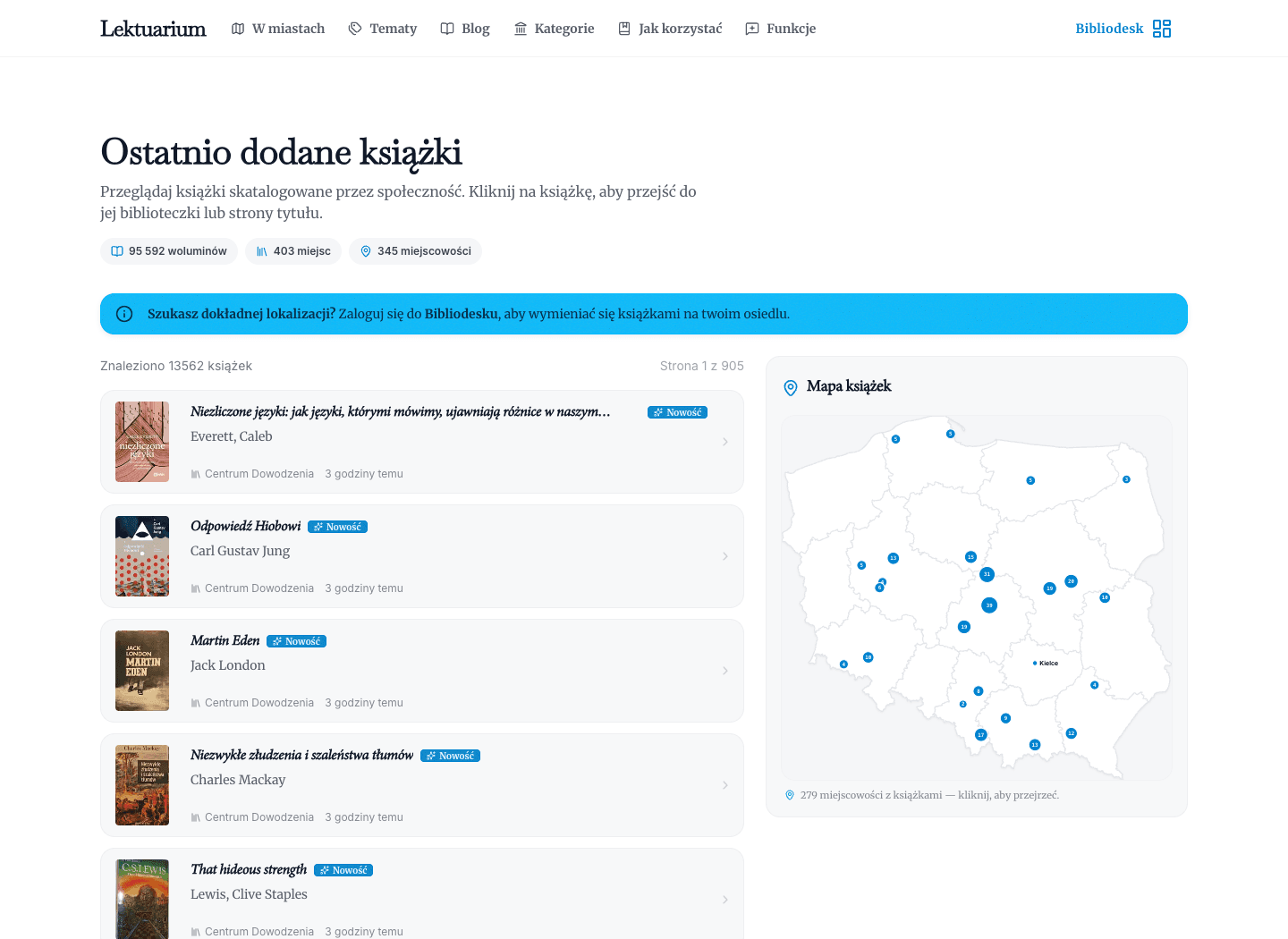The height and width of the screenshot is (939, 1288).
Task: Click the 95 592 woluminów badge
Action: coord(169,251)
